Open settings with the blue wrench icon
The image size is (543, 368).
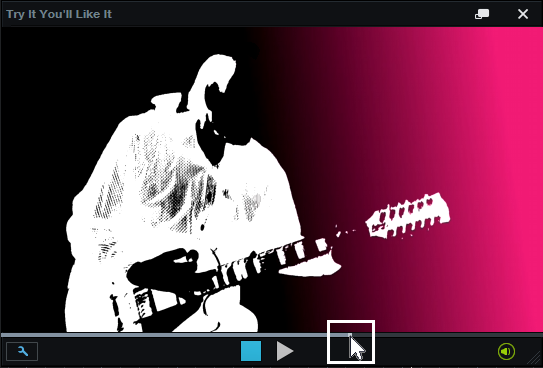22,351
